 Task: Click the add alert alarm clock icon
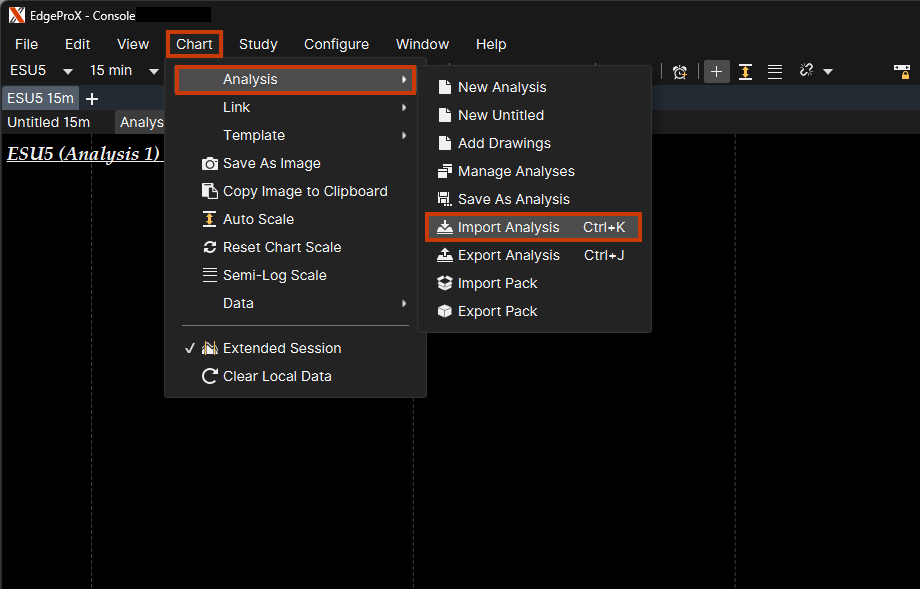point(680,72)
